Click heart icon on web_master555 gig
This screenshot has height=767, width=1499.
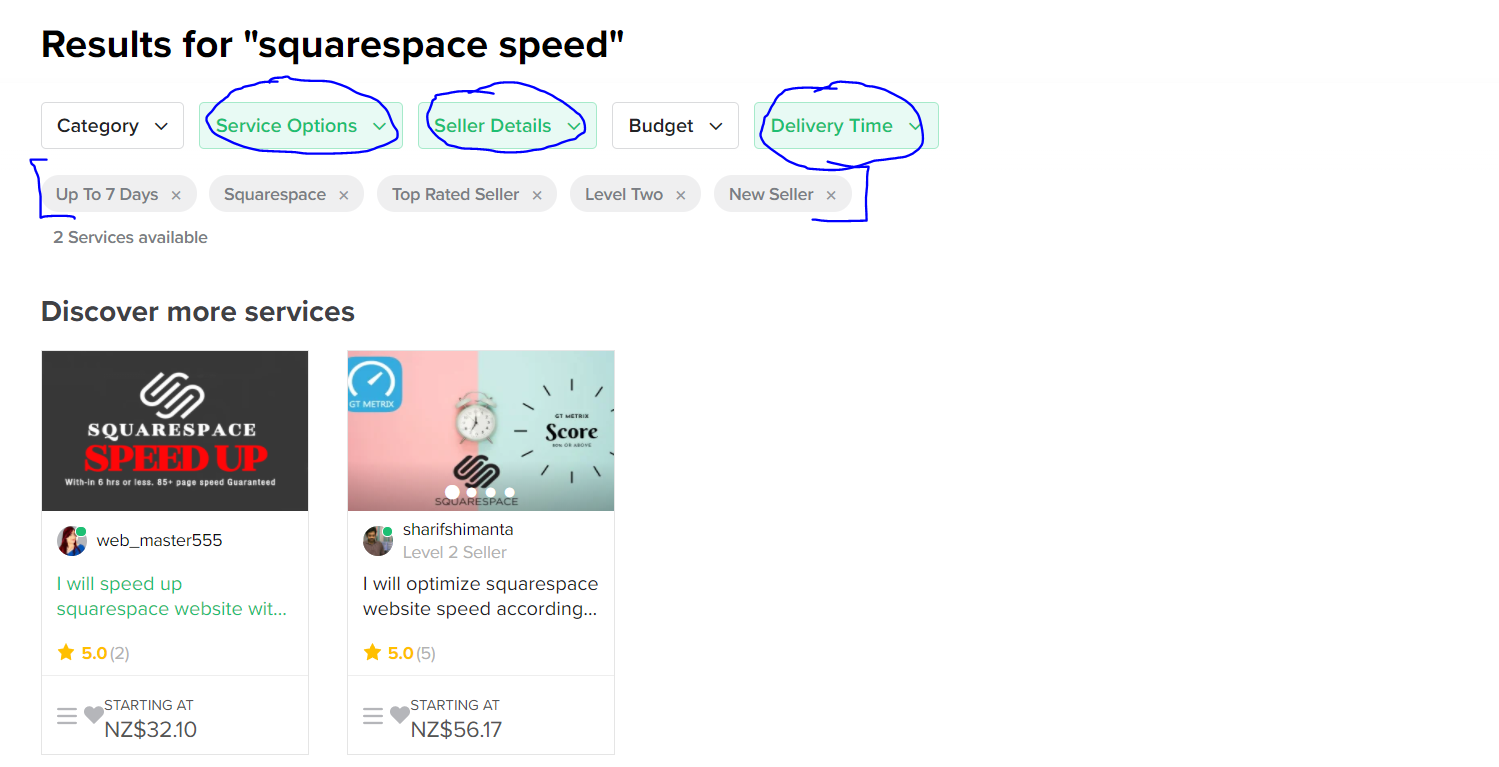[x=93, y=716]
